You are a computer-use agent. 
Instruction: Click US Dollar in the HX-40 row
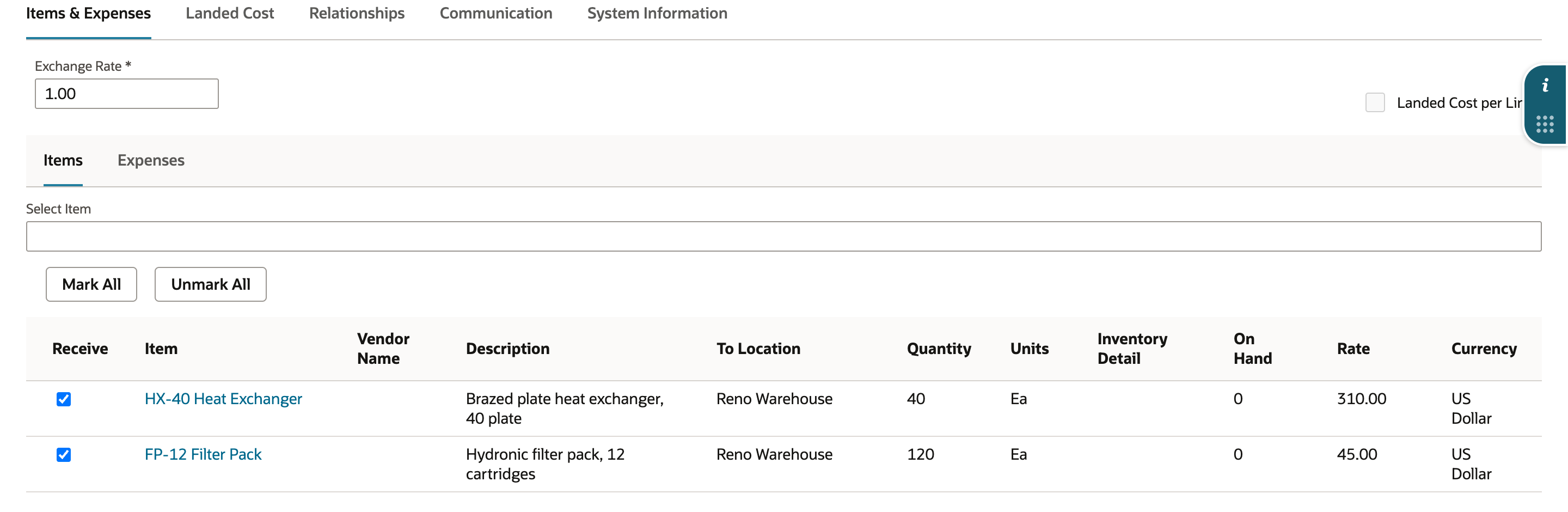click(1471, 409)
